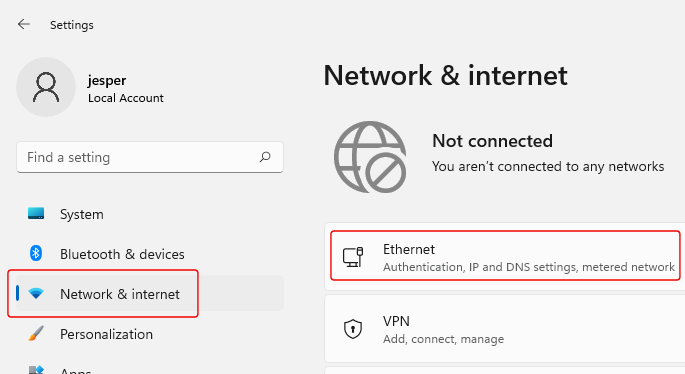
Task: Open the jesper Local Account profile
Action: [x=90, y=87]
